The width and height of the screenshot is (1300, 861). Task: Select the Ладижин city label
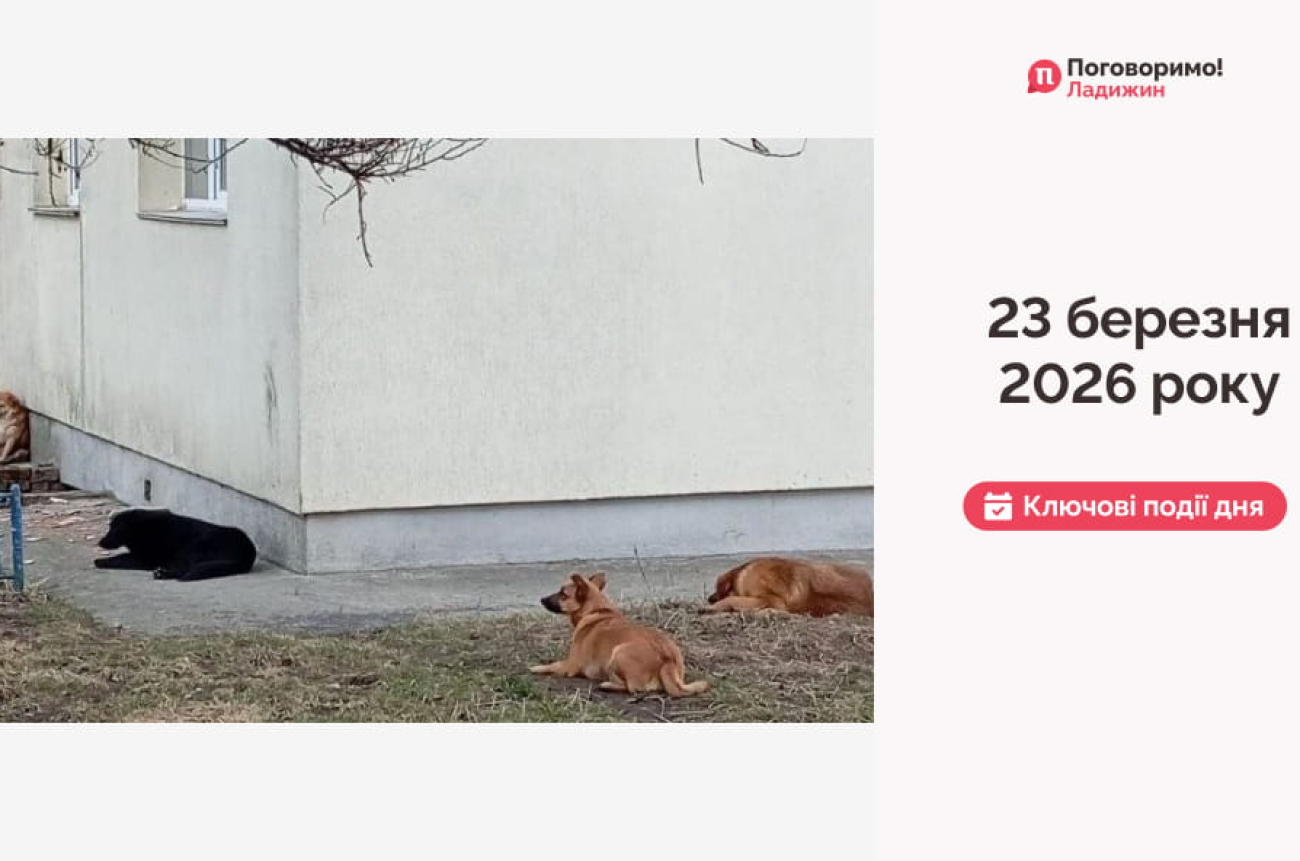[x=1115, y=90]
